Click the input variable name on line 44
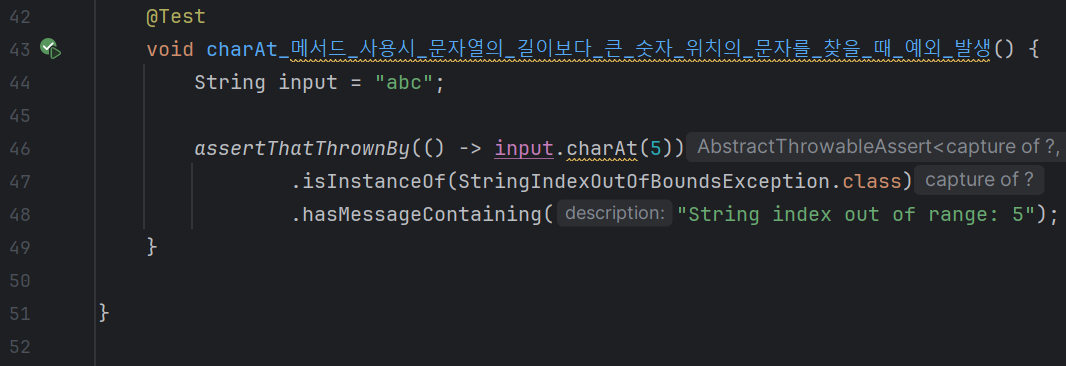This screenshot has width=1066, height=366. tap(308, 83)
